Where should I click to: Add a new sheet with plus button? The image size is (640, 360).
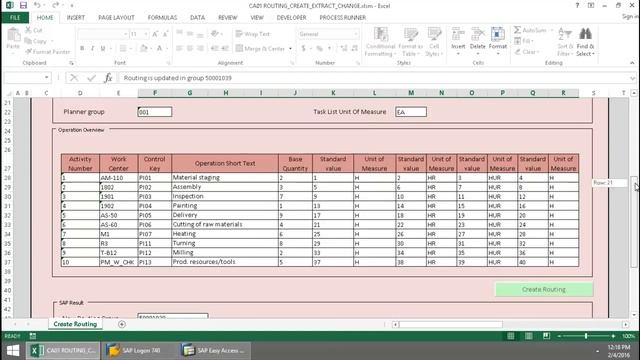[x=122, y=324]
